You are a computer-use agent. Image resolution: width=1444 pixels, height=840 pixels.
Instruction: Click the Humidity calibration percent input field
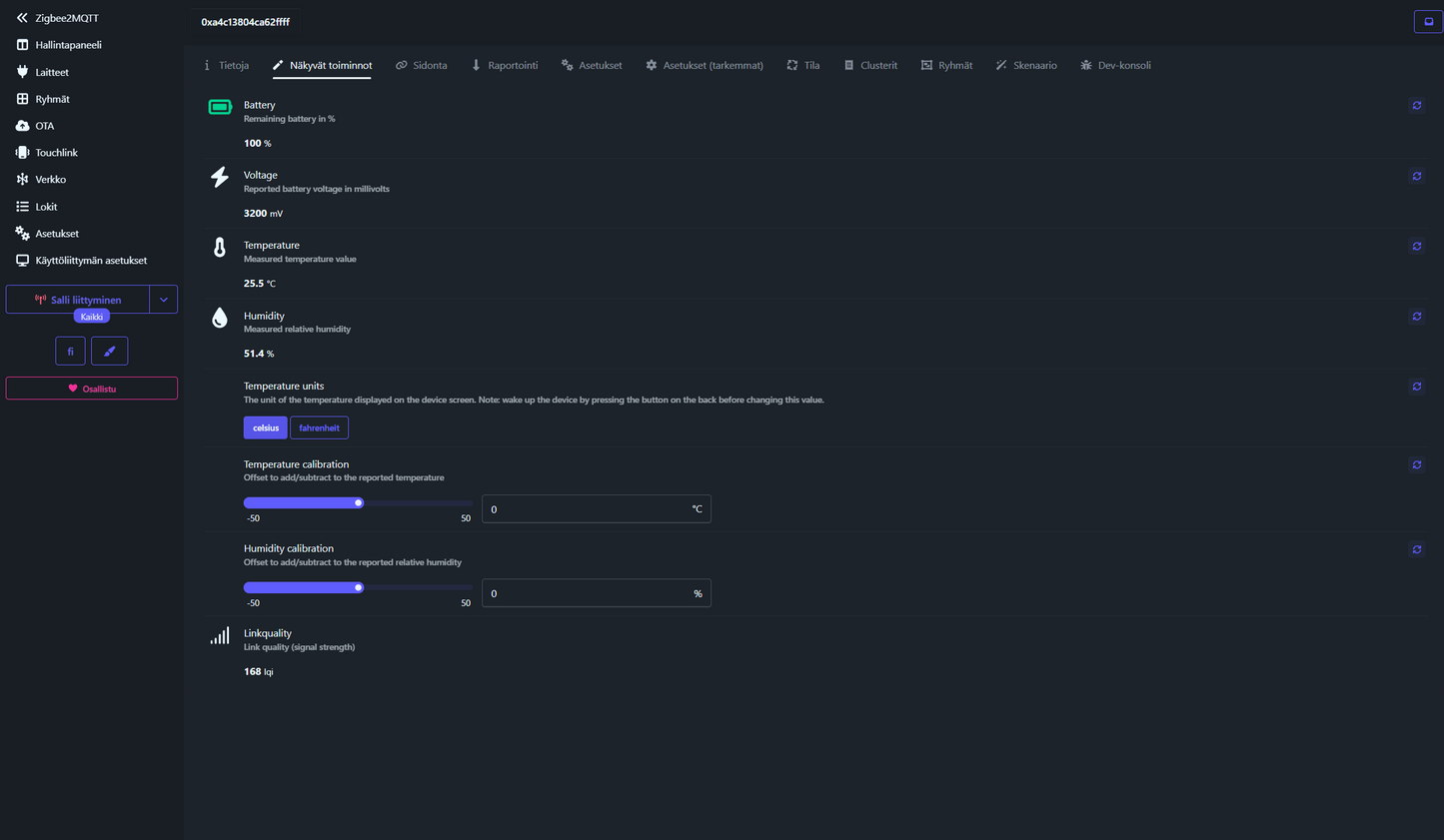587,593
